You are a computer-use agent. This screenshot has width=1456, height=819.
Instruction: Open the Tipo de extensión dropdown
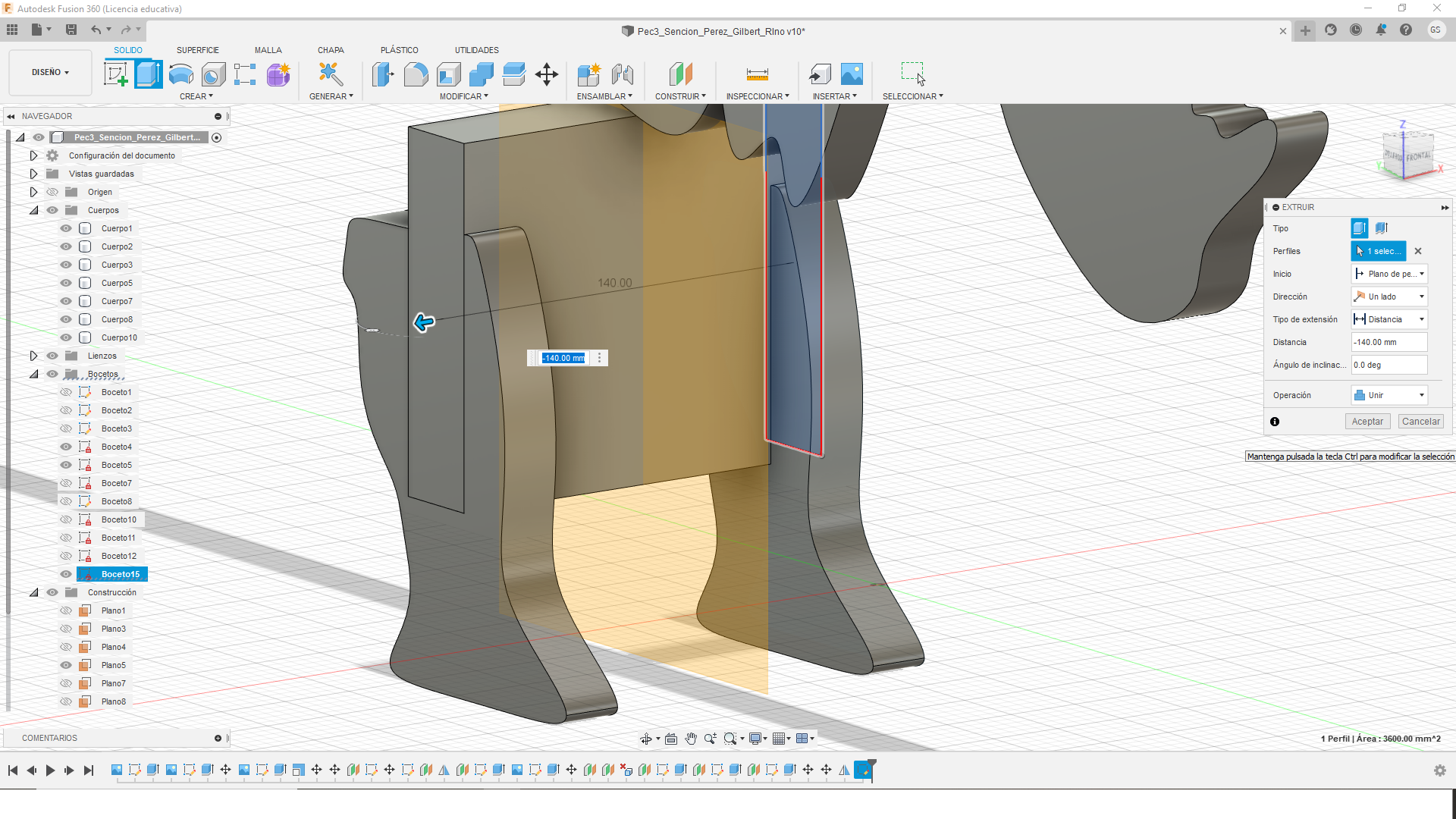point(1389,319)
